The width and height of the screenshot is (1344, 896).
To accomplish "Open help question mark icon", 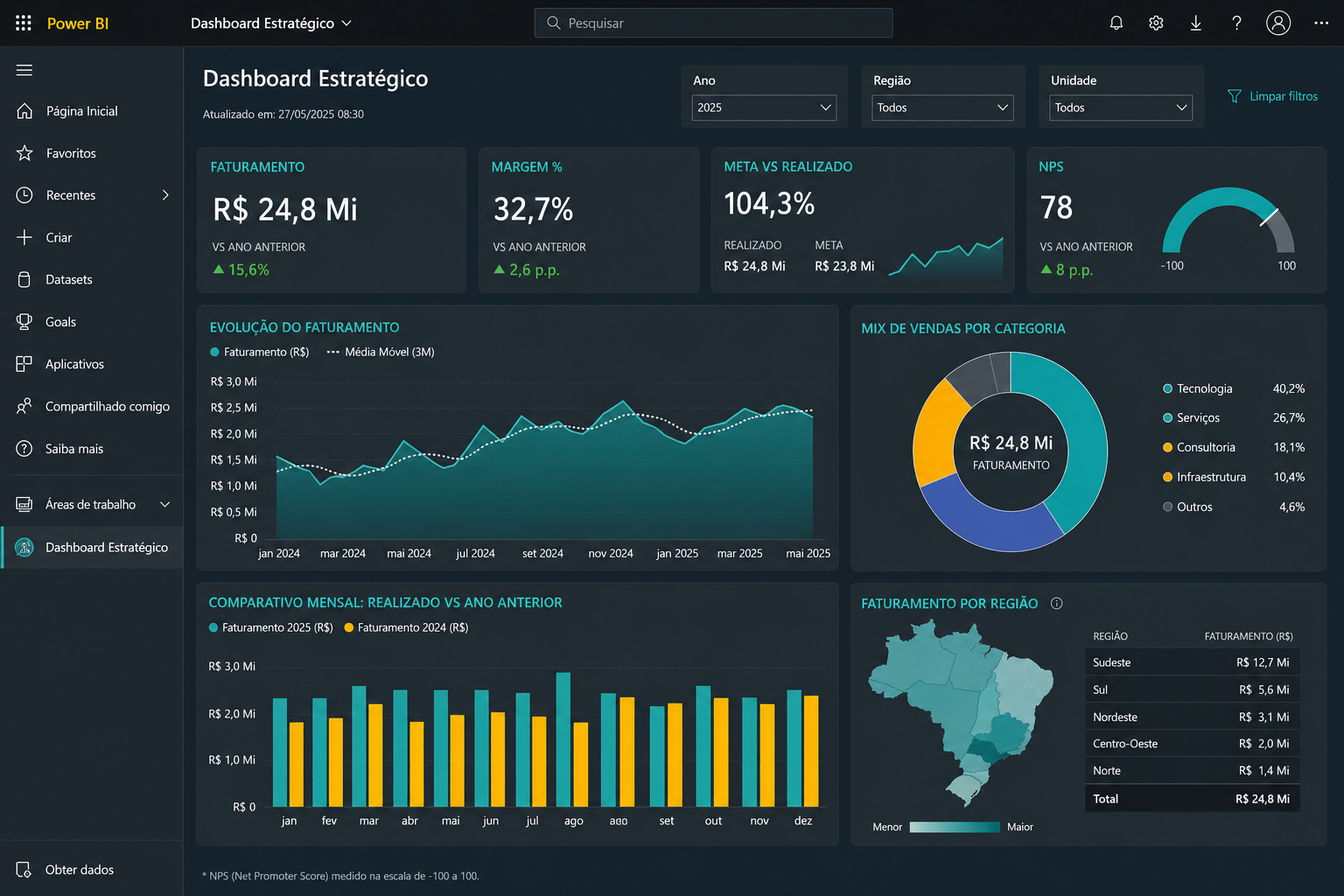I will 1236,24.
